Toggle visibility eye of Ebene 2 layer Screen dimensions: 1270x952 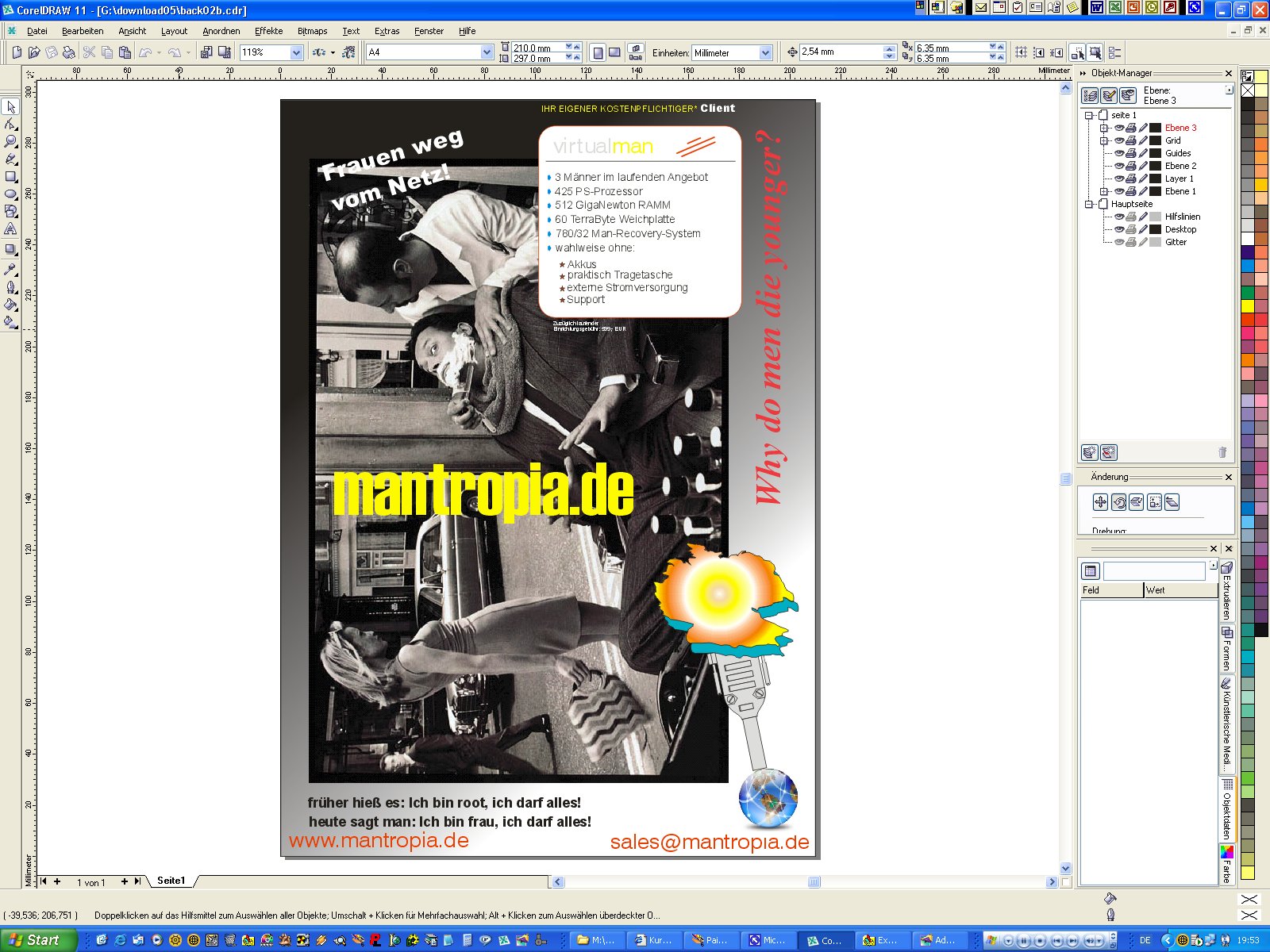tap(1119, 166)
